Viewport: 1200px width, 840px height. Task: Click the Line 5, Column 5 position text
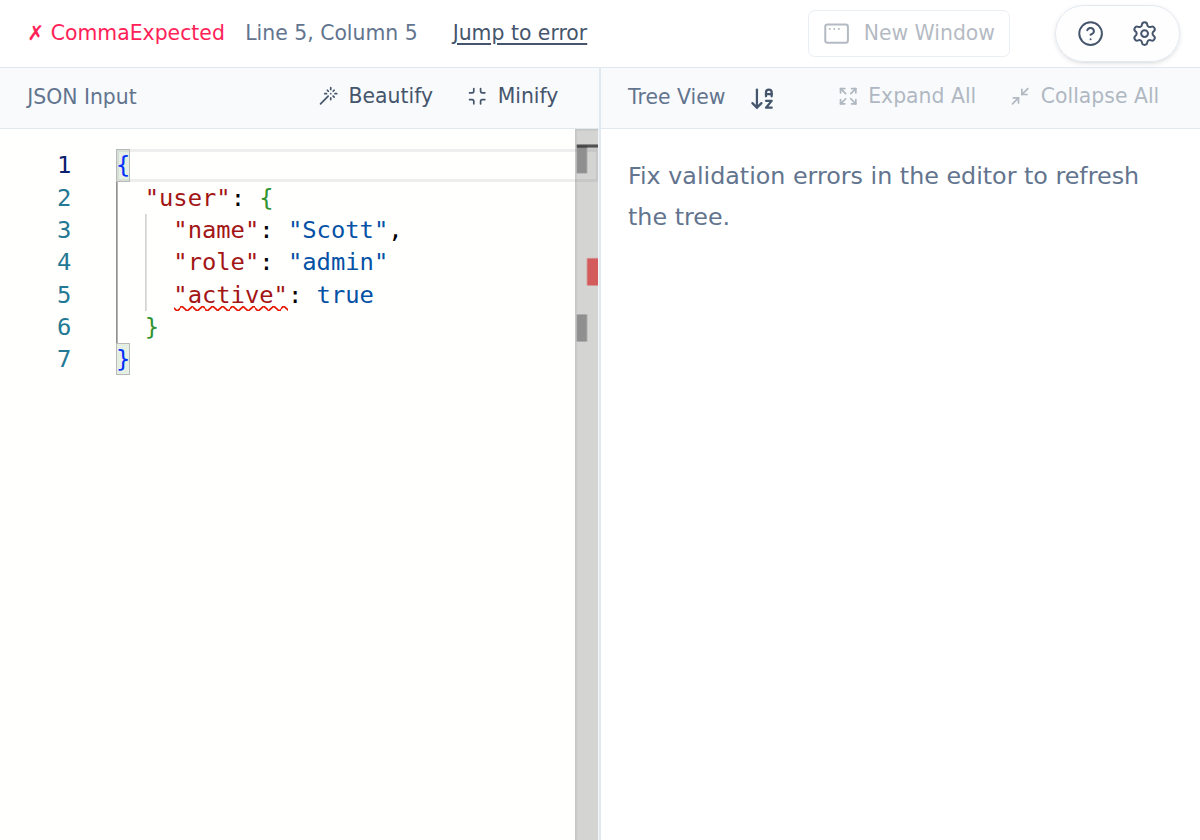(331, 32)
